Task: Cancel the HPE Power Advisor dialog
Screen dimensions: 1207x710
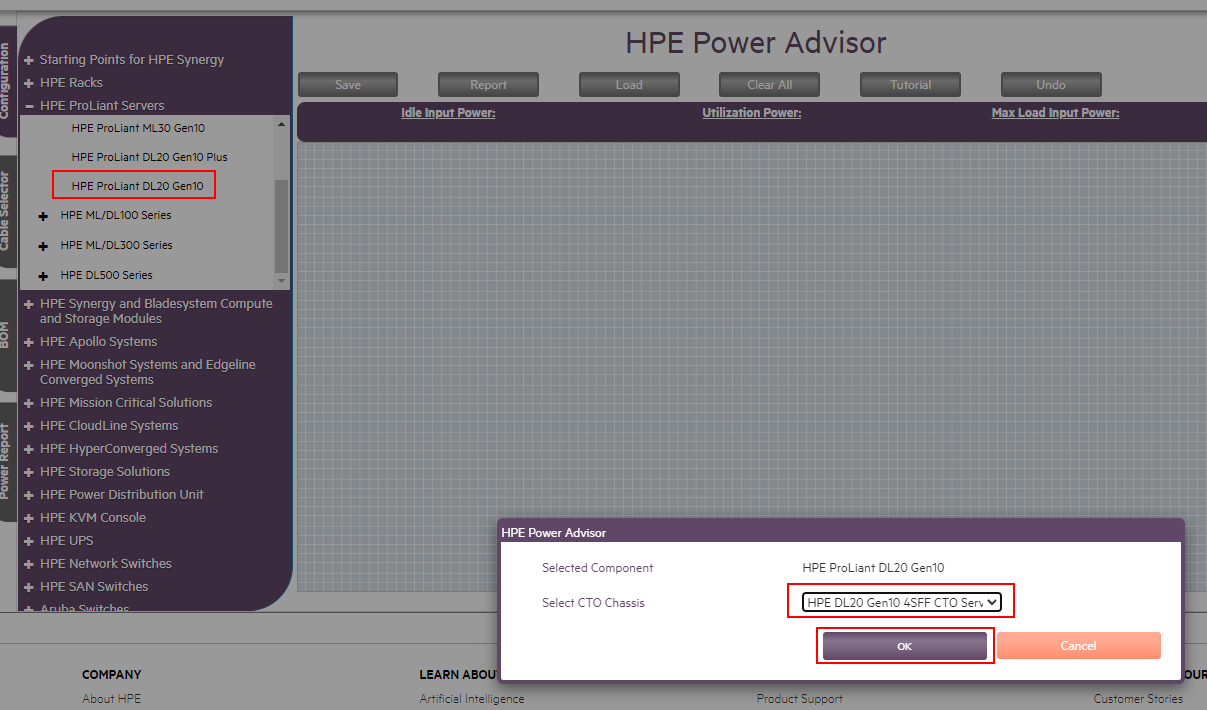Action: (x=1078, y=646)
